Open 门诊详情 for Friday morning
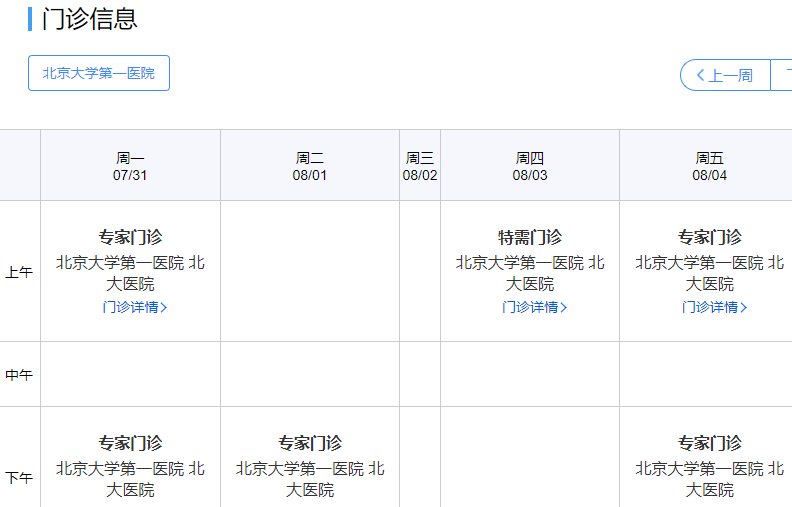 point(714,307)
